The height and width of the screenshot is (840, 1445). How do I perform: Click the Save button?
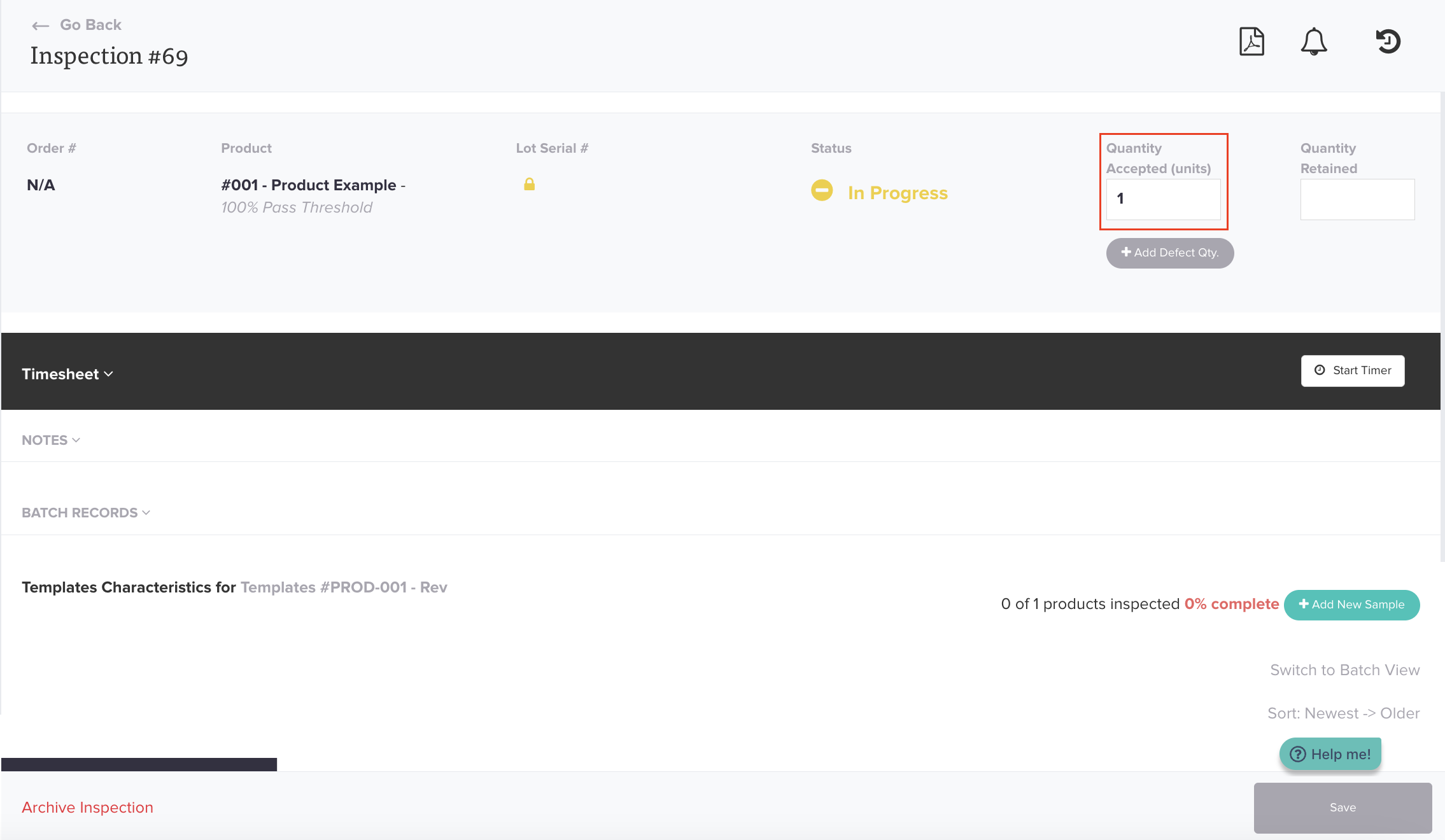point(1343,808)
